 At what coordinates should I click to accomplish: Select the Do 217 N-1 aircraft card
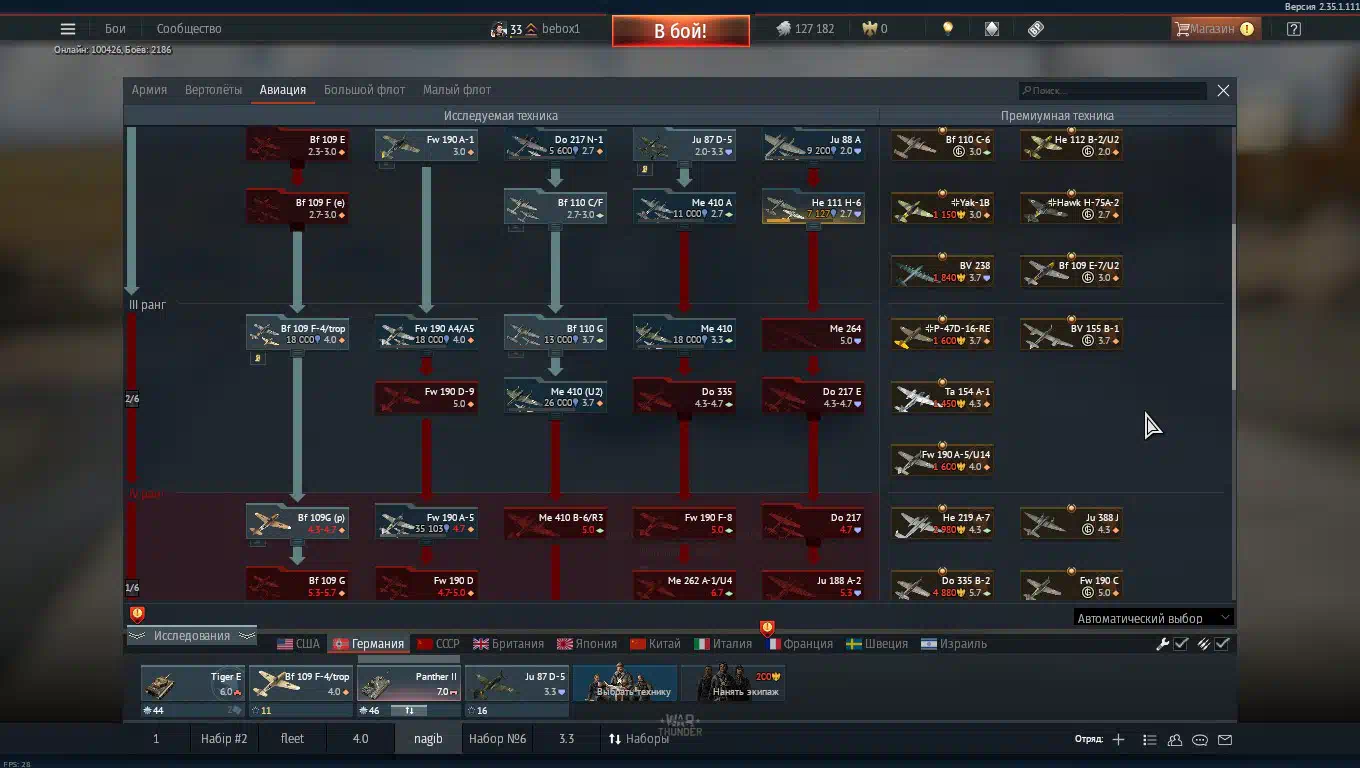click(x=555, y=145)
